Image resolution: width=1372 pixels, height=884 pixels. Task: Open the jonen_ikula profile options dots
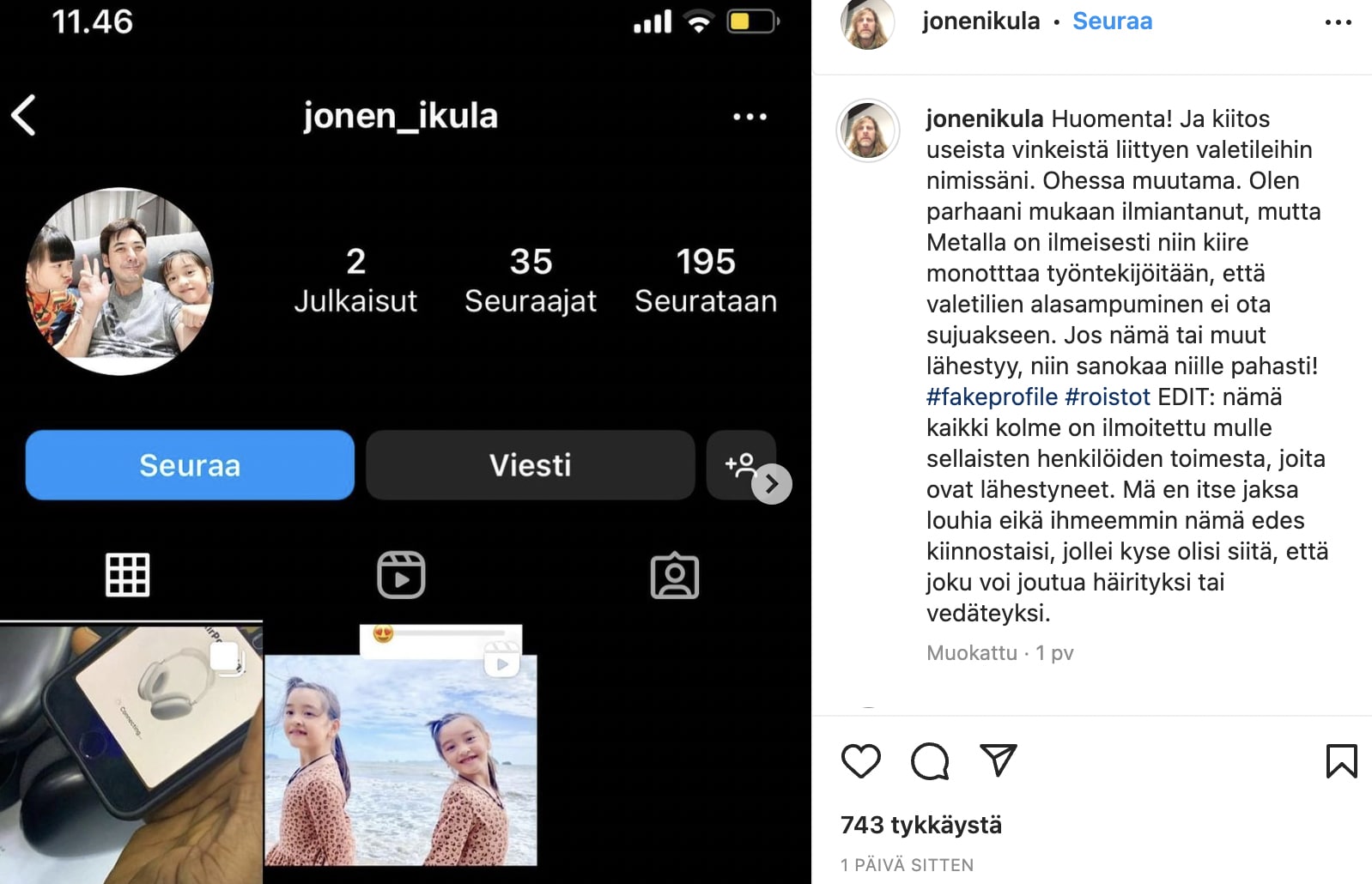(x=750, y=117)
